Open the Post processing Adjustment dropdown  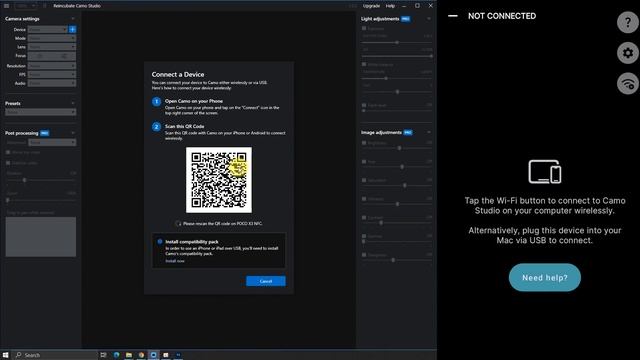point(52,142)
